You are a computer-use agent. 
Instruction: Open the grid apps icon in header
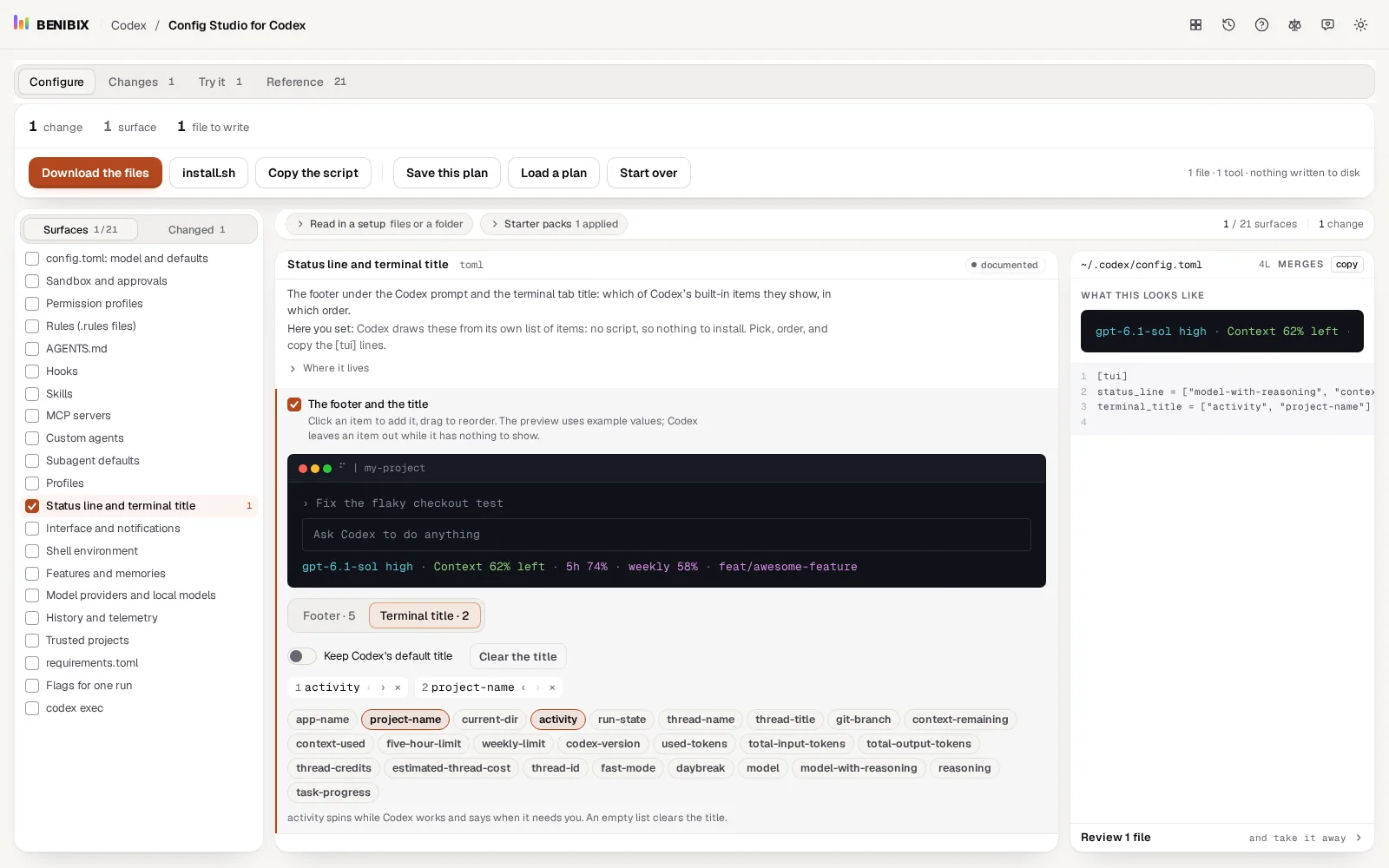coord(1195,25)
